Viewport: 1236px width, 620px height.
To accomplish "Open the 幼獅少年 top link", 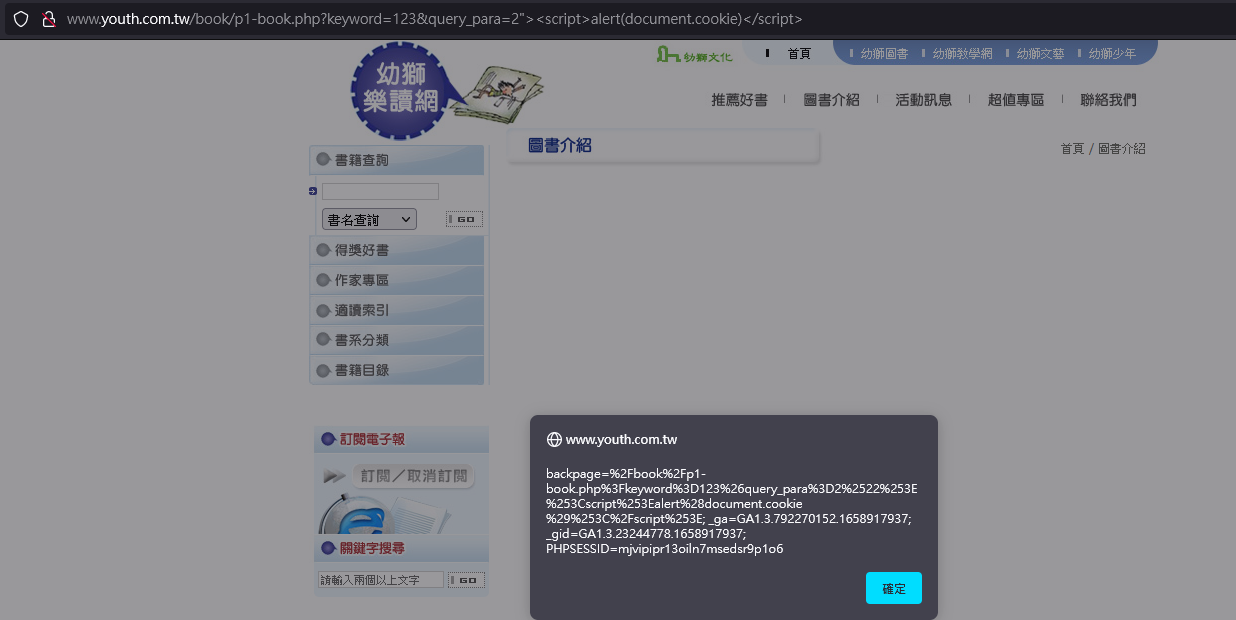I will tap(1112, 54).
